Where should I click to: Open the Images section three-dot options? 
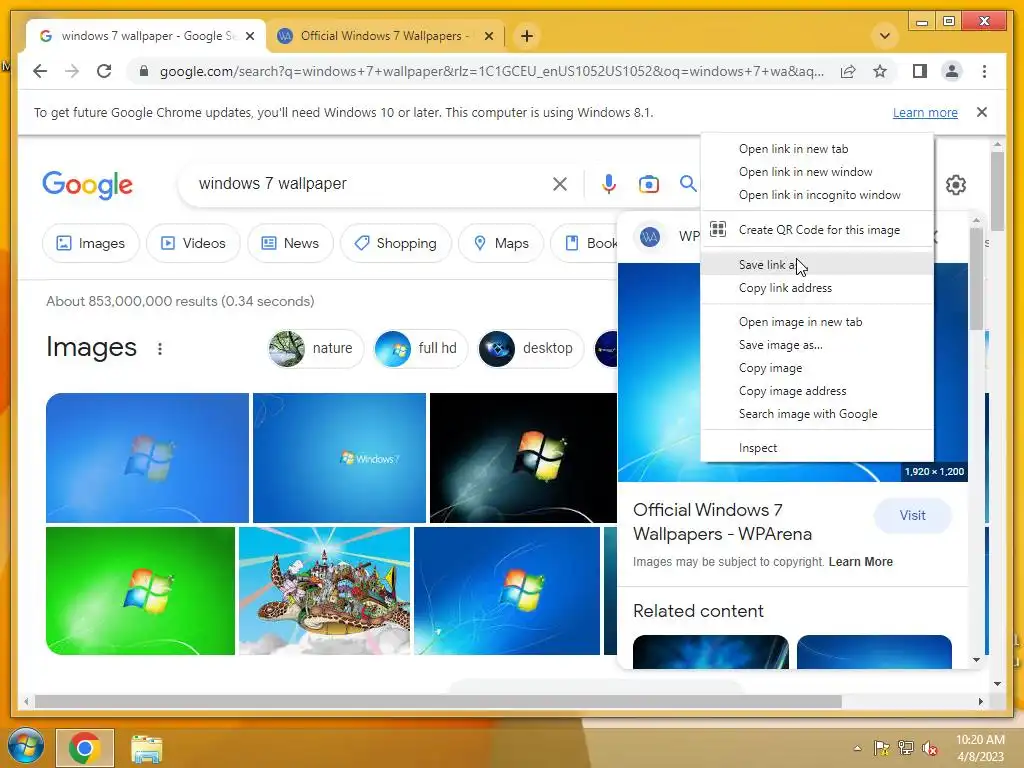(160, 349)
